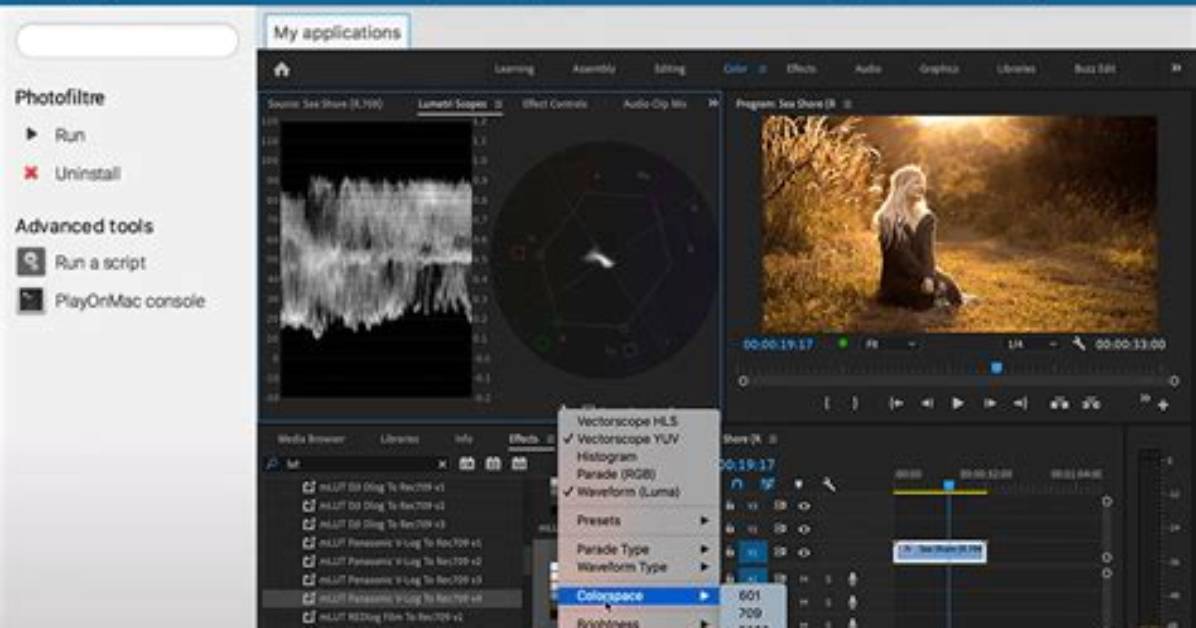Choose Histogram from the menu
The image size is (1196, 628).
pyautogui.click(x=638, y=456)
